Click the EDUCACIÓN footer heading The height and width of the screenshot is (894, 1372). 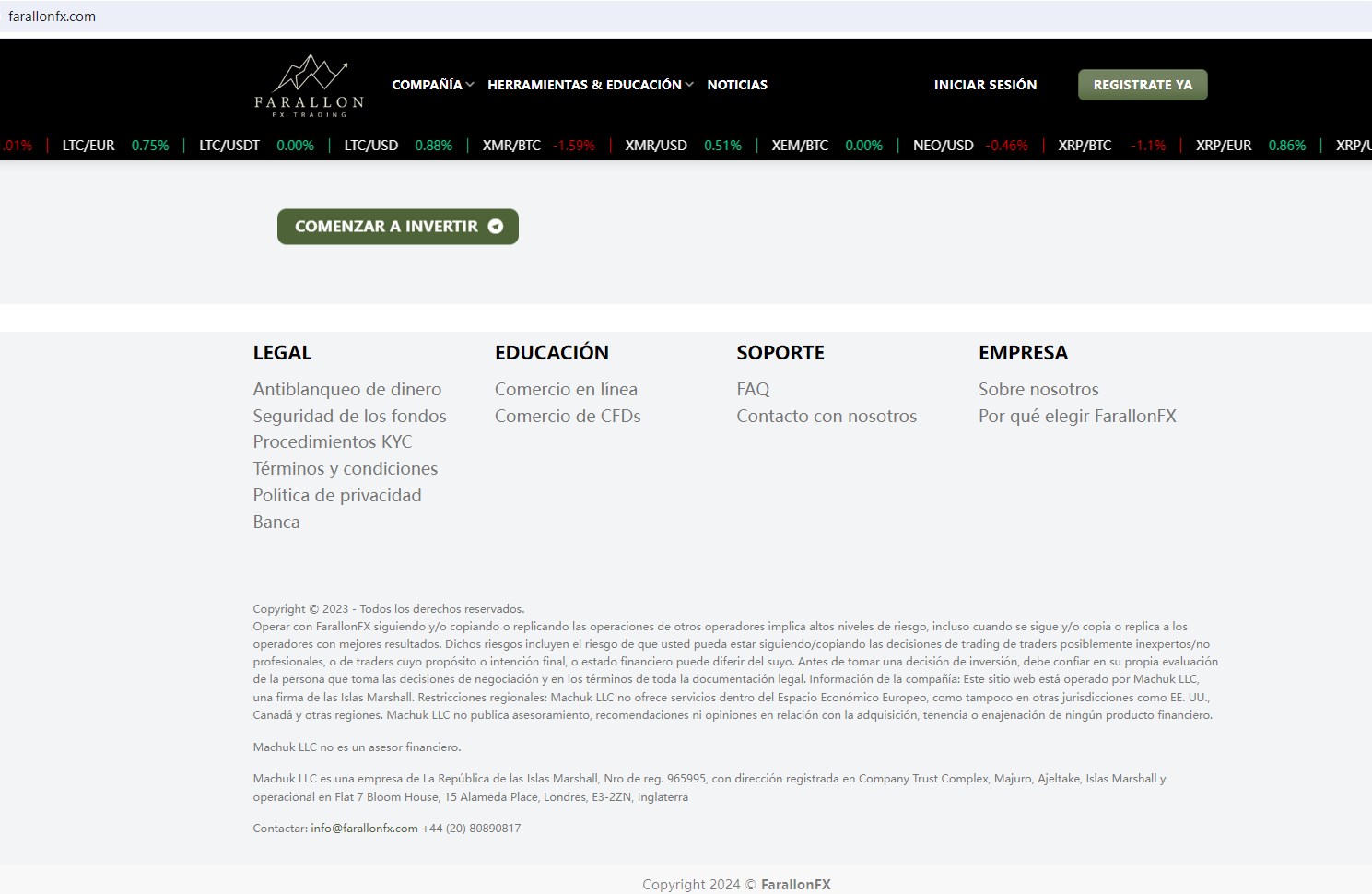(x=552, y=353)
